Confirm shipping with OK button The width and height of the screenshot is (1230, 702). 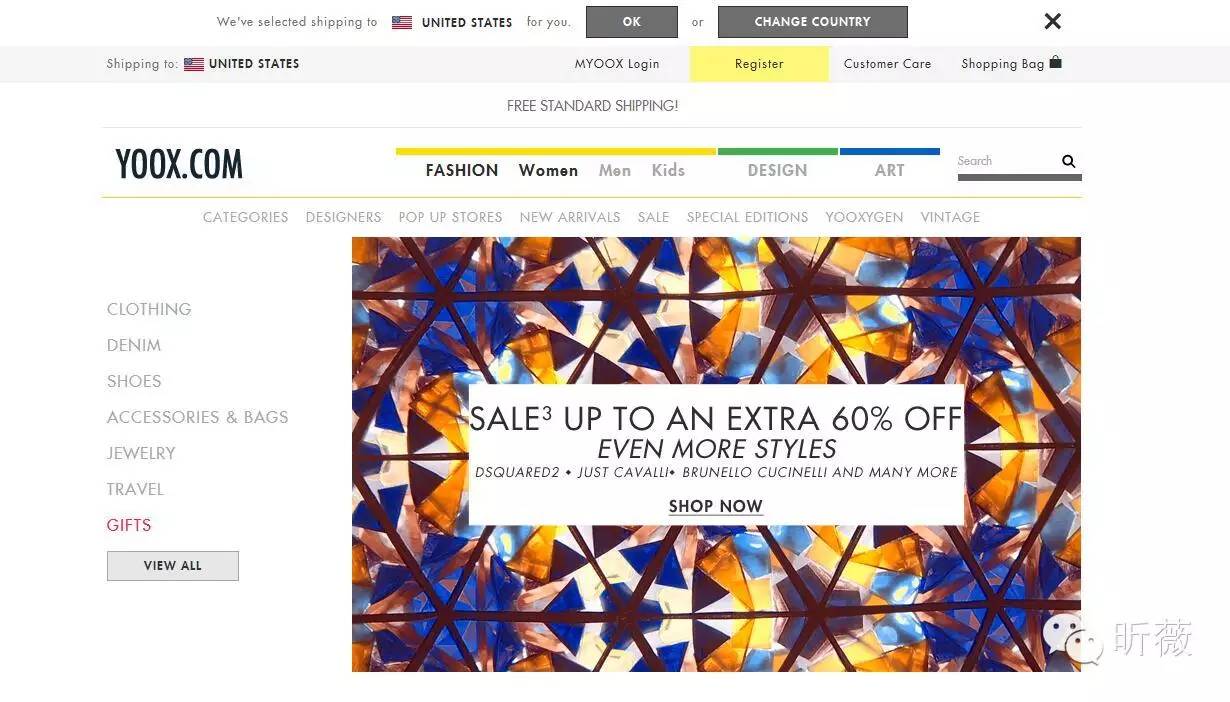631,22
